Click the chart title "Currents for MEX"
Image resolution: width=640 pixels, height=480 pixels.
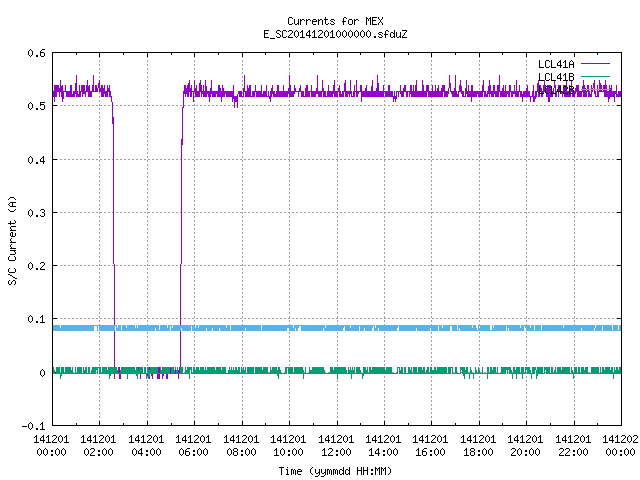pyautogui.click(x=335, y=21)
